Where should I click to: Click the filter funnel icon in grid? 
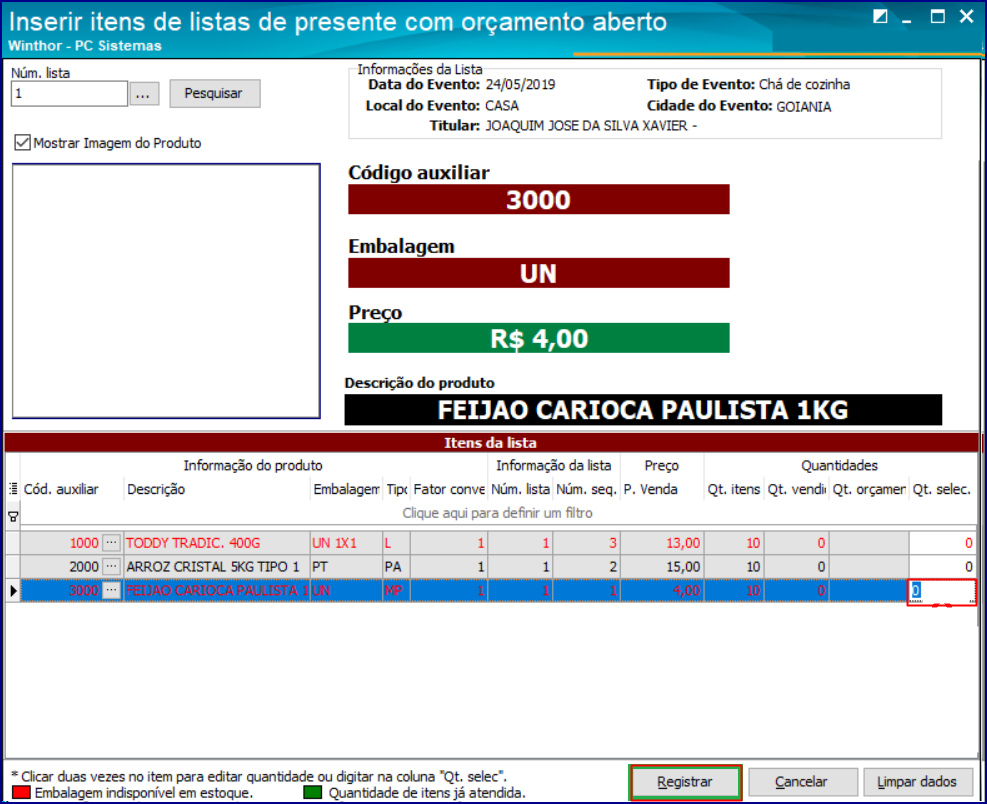point(13,516)
